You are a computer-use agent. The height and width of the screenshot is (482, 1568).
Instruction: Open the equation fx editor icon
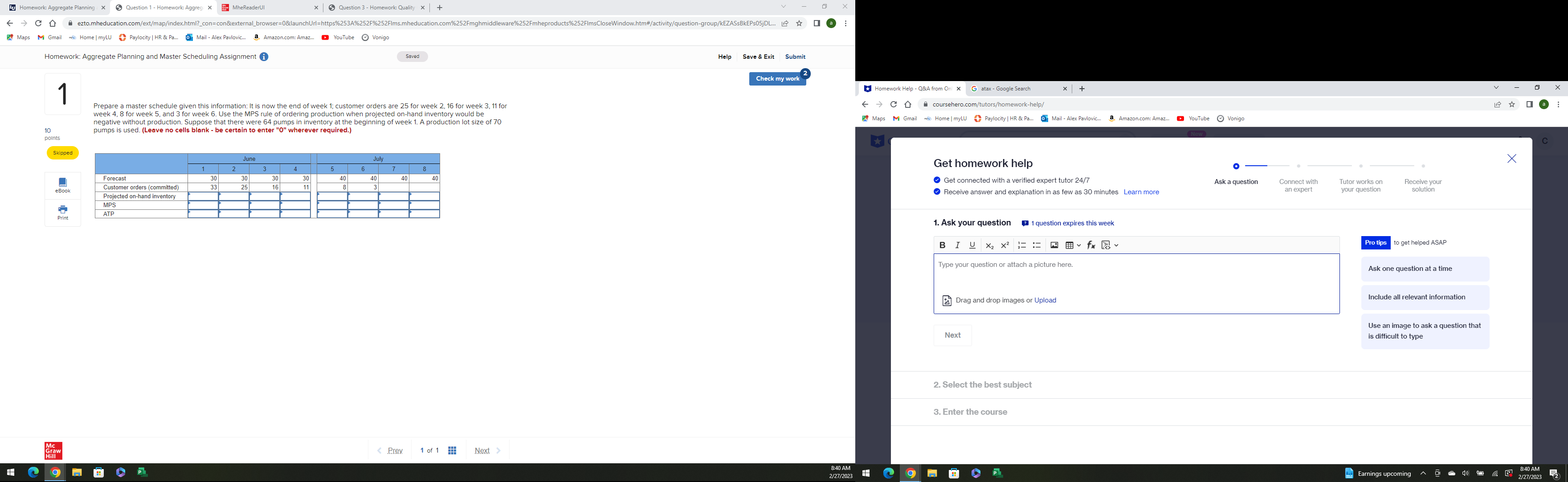(x=1091, y=245)
